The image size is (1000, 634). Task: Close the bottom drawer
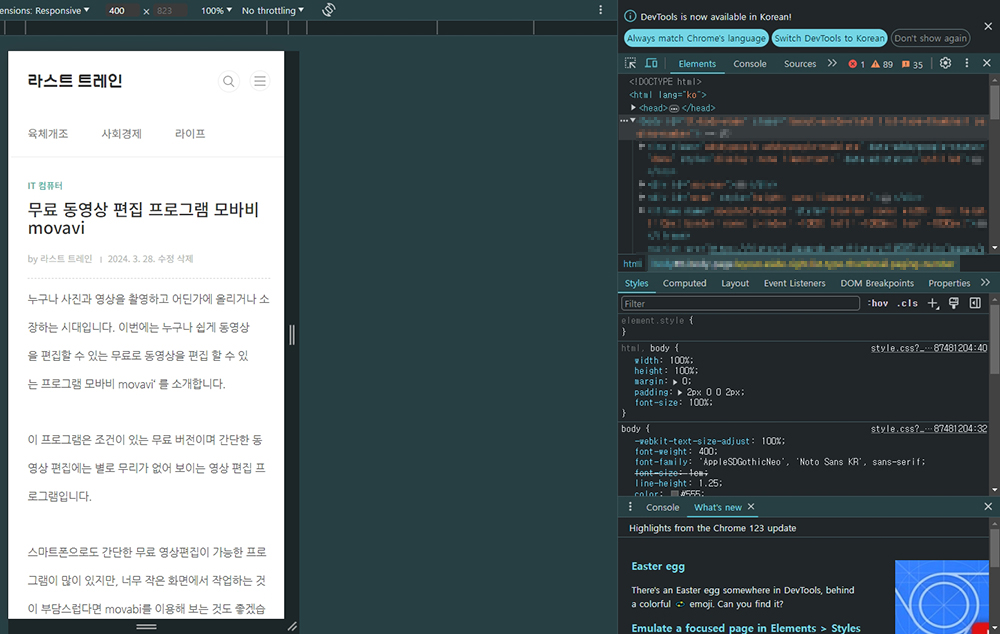pyautogui.click(x=988, y=506)
